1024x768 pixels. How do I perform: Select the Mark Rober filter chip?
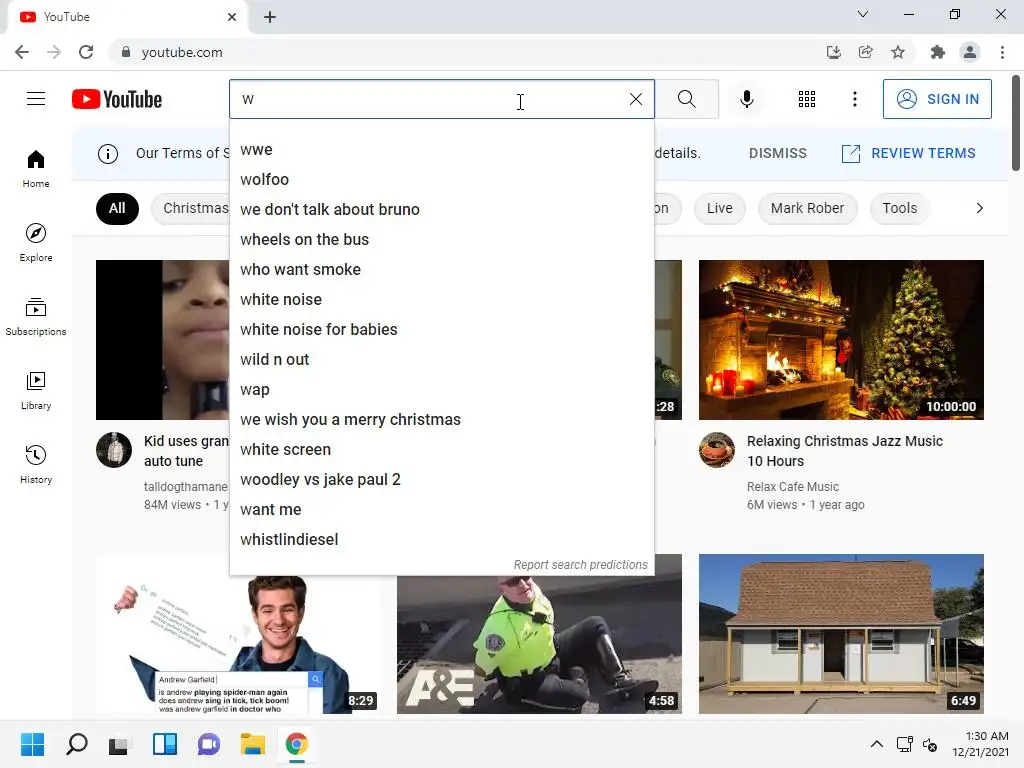[x=807, y=208]
